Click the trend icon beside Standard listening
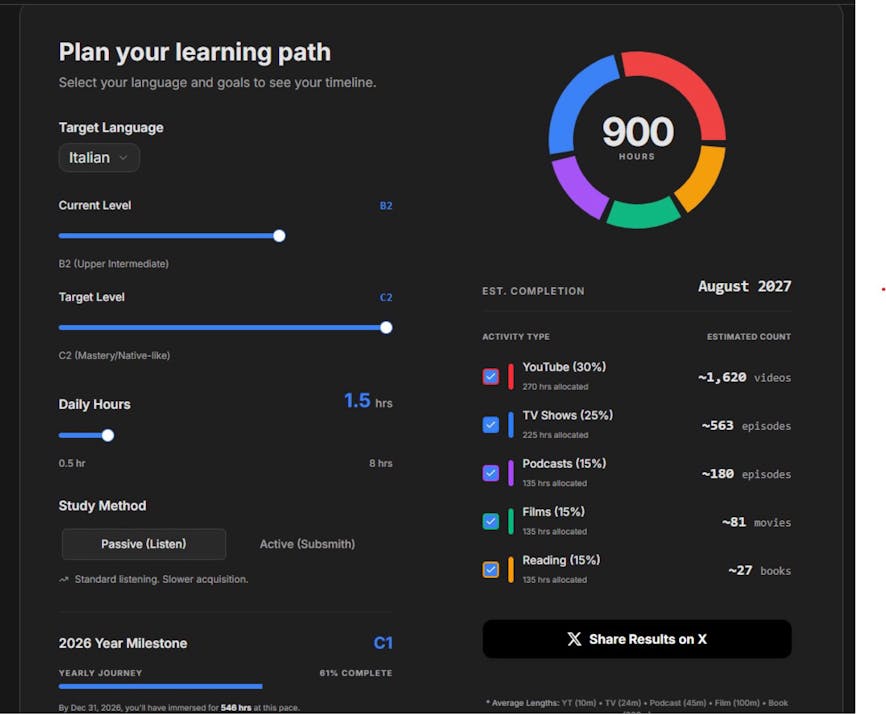The image size is (886, 714). (x=64, y=579)
